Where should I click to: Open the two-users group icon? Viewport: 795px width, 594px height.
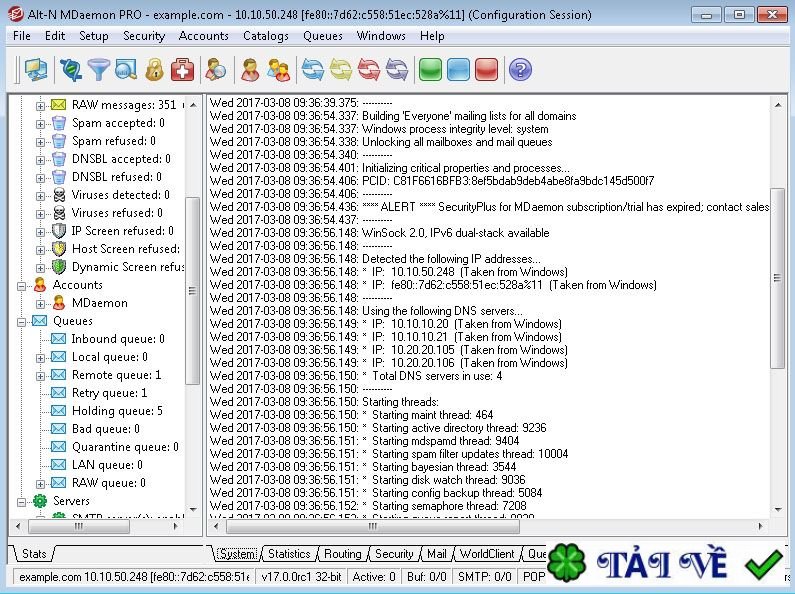click(278, 70)
